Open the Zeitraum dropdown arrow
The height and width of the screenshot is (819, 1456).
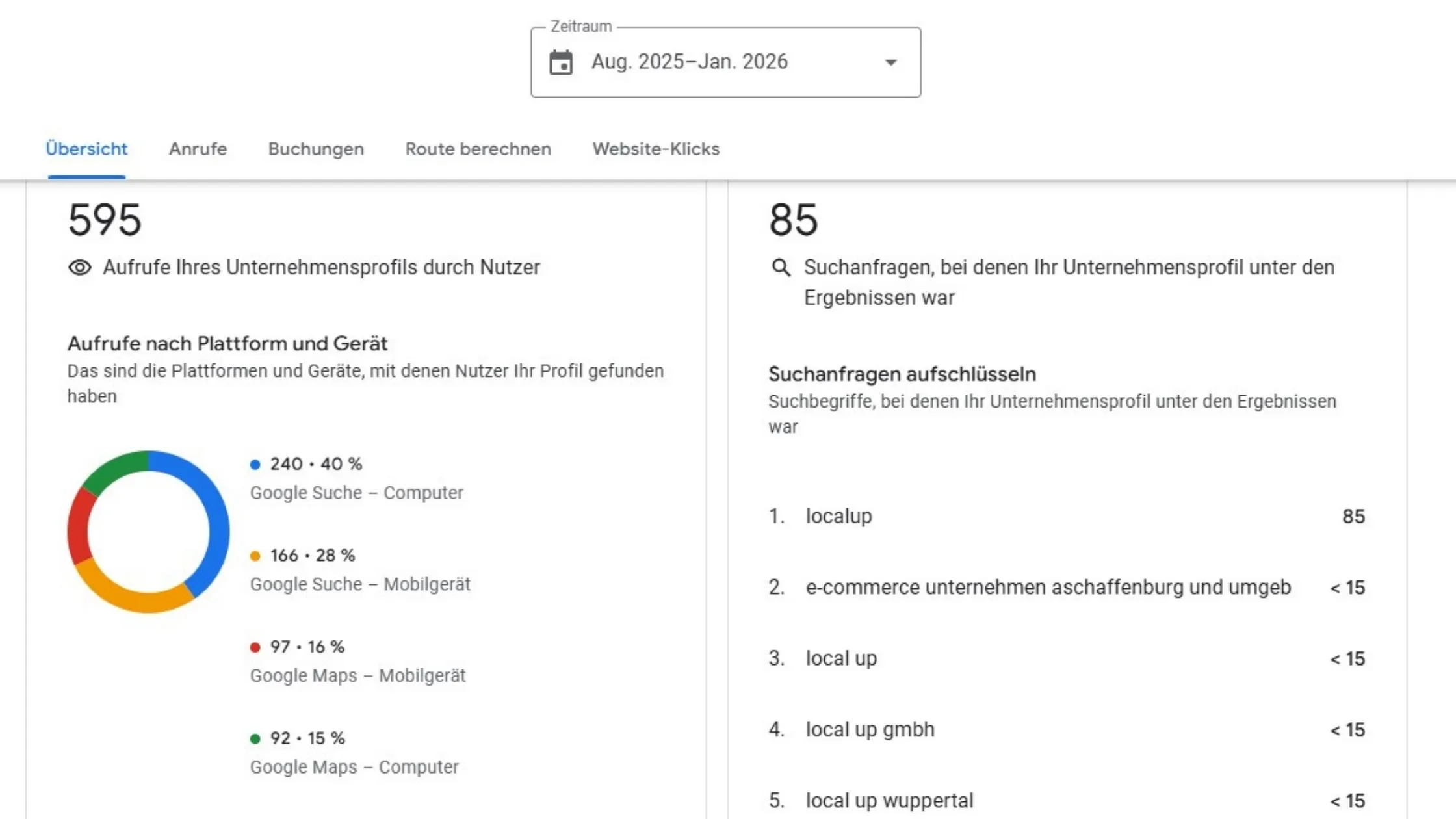pos(891,62)
